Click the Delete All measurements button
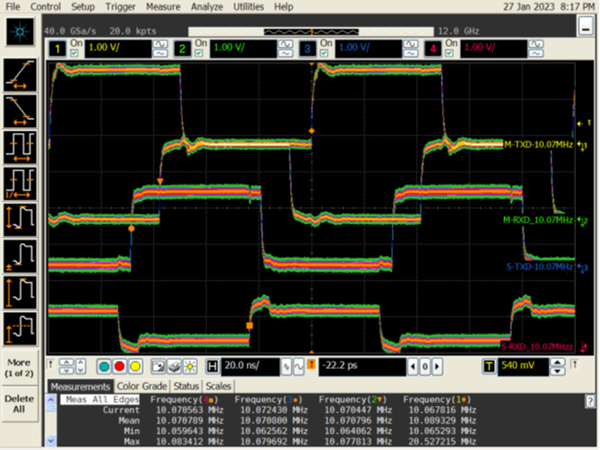The height and width of the screenshot is (450, 600). click(19, 404)
